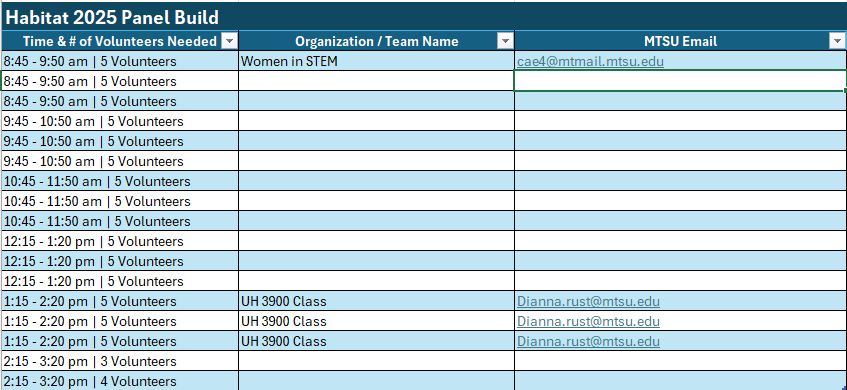Select the Women in STEM cell

click(376, 62)
